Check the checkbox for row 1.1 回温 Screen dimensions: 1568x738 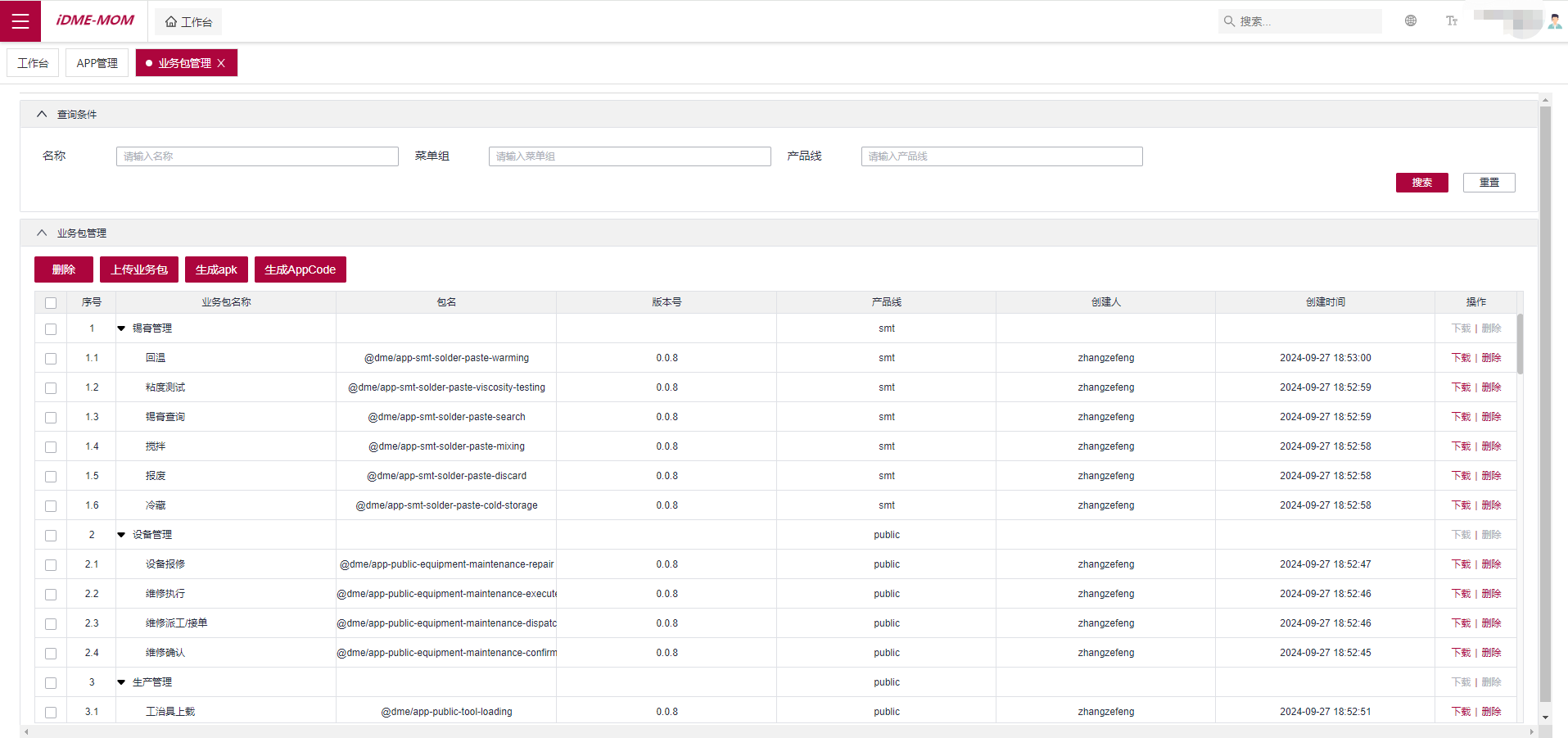51,359
